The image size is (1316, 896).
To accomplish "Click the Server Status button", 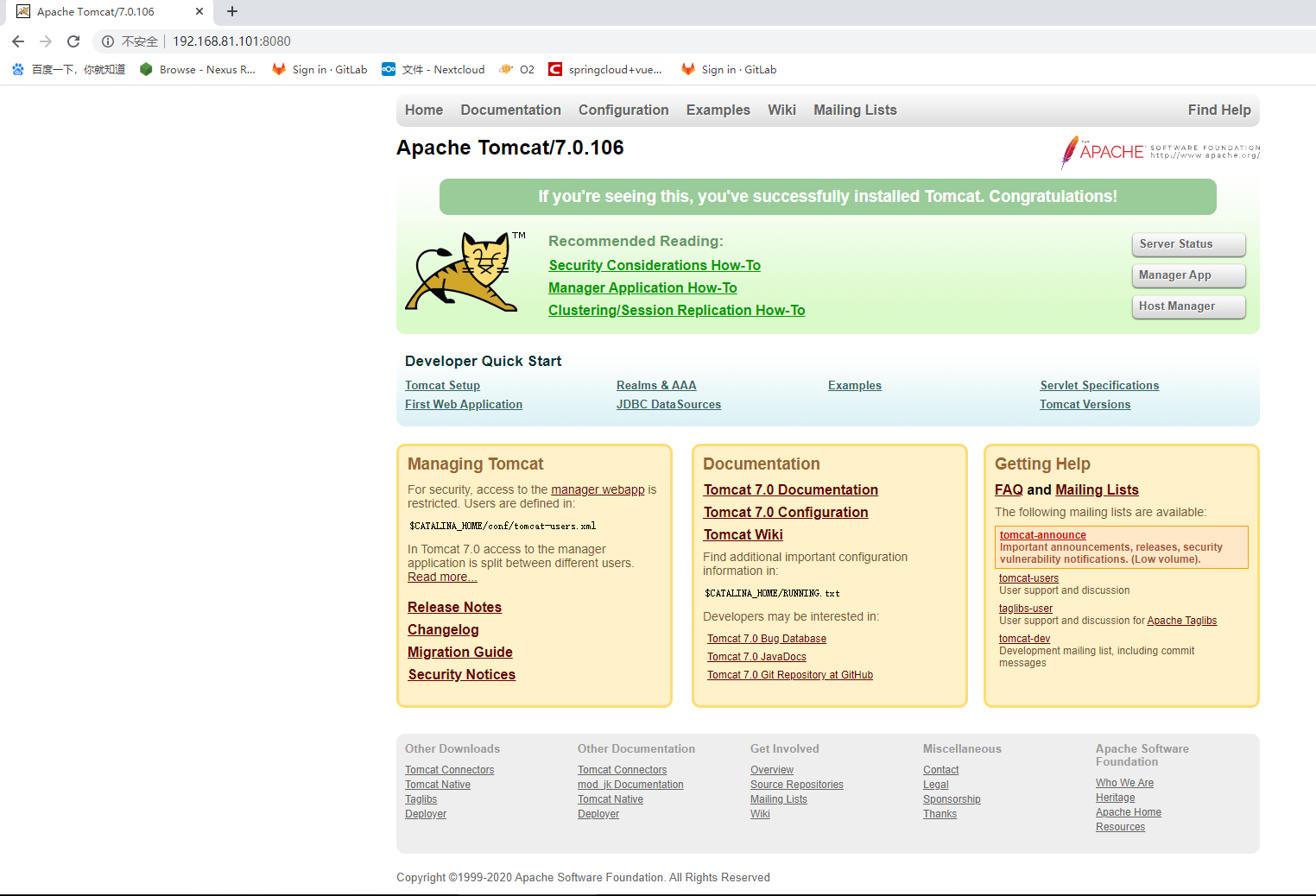I will [1188, 244].
